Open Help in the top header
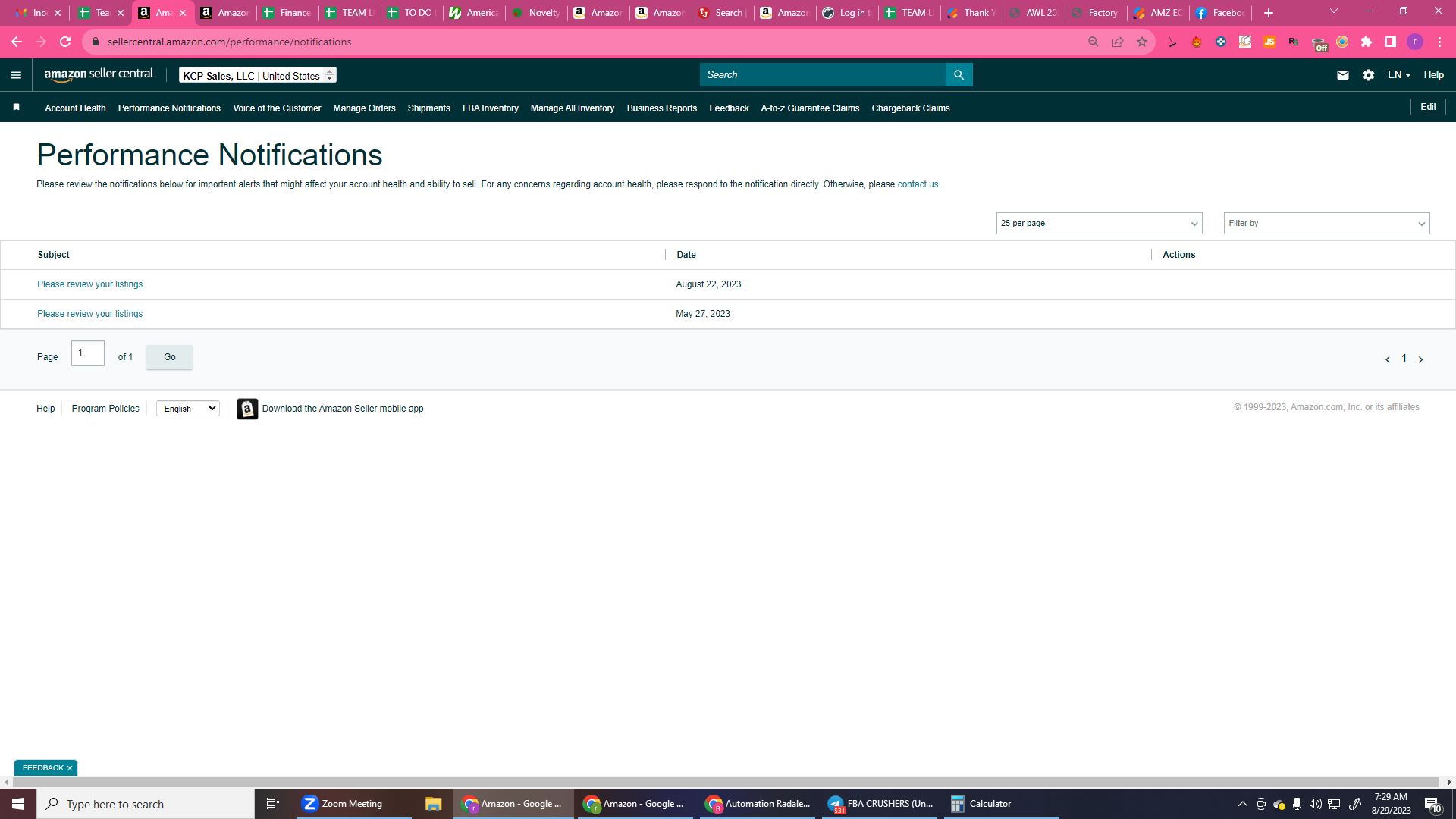Viewport: 1456px width, 819px height. 1433,75
